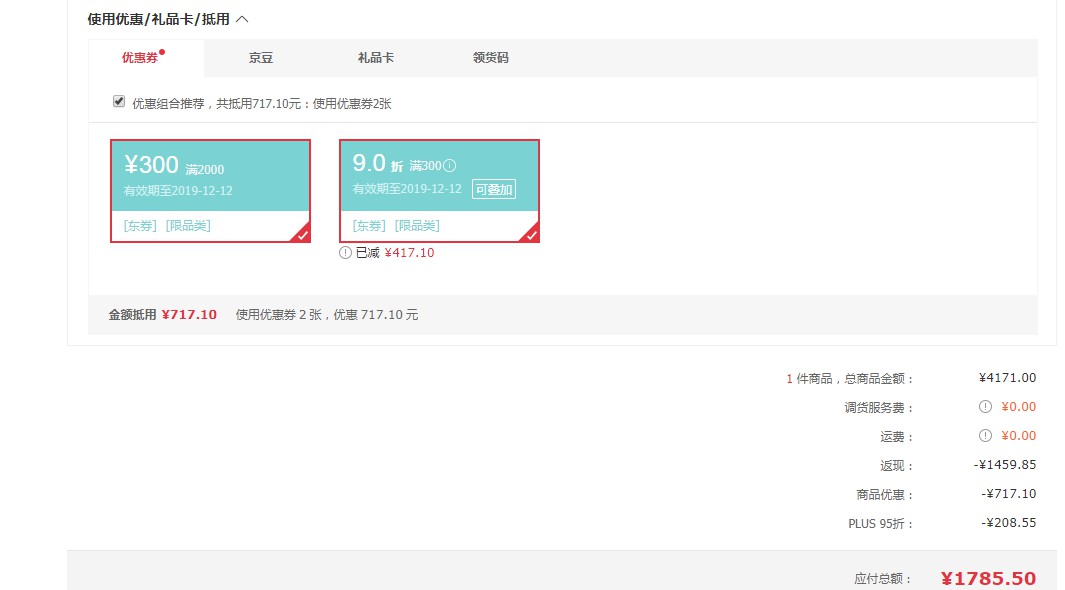Viewport: 1065px width, 590px height.
Task: Click 应付总额 ¥1785.50 total
Action: click(x=988, y=578)
